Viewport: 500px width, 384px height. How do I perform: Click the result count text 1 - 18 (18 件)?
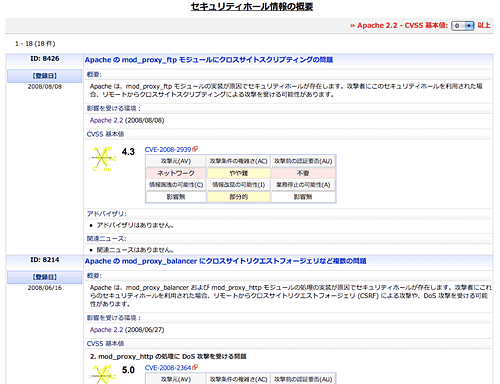click(x=35, y=44)
